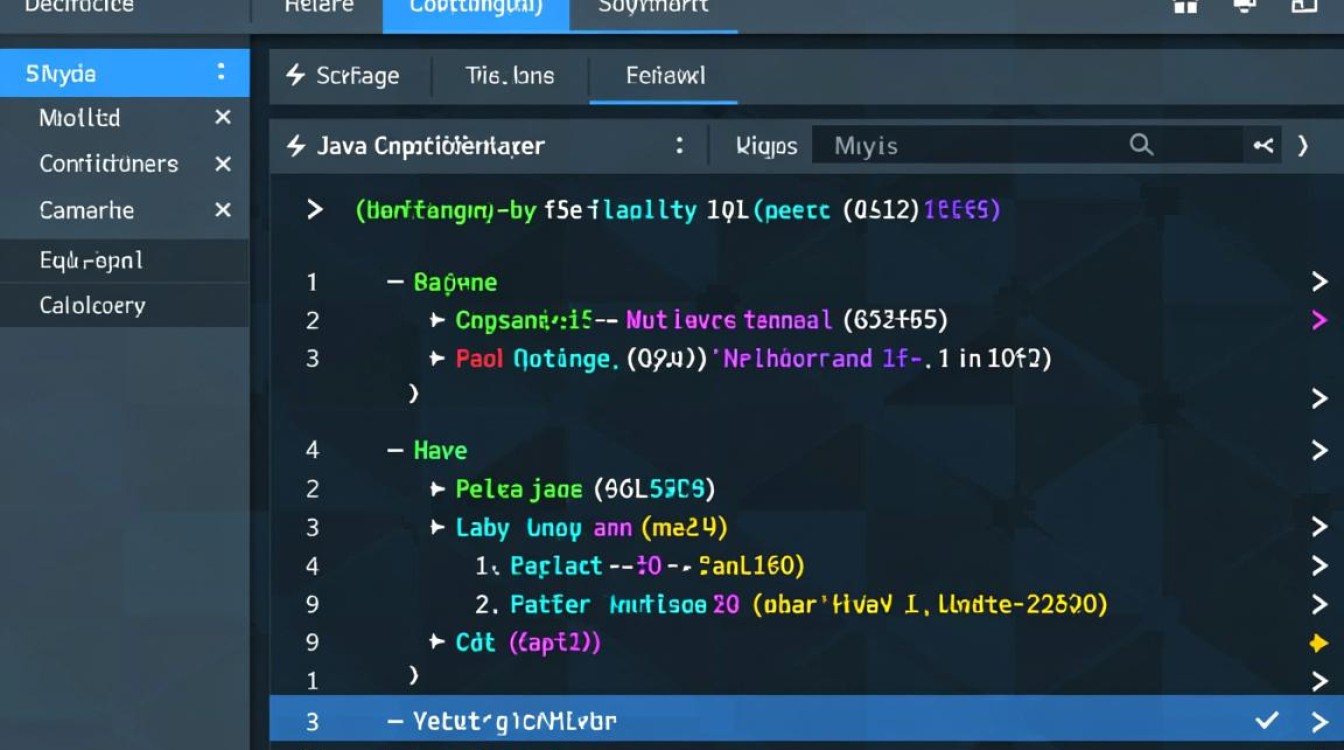Click the magnifying glass search icon
The image size is (1344, 750).
[1141, 145]
